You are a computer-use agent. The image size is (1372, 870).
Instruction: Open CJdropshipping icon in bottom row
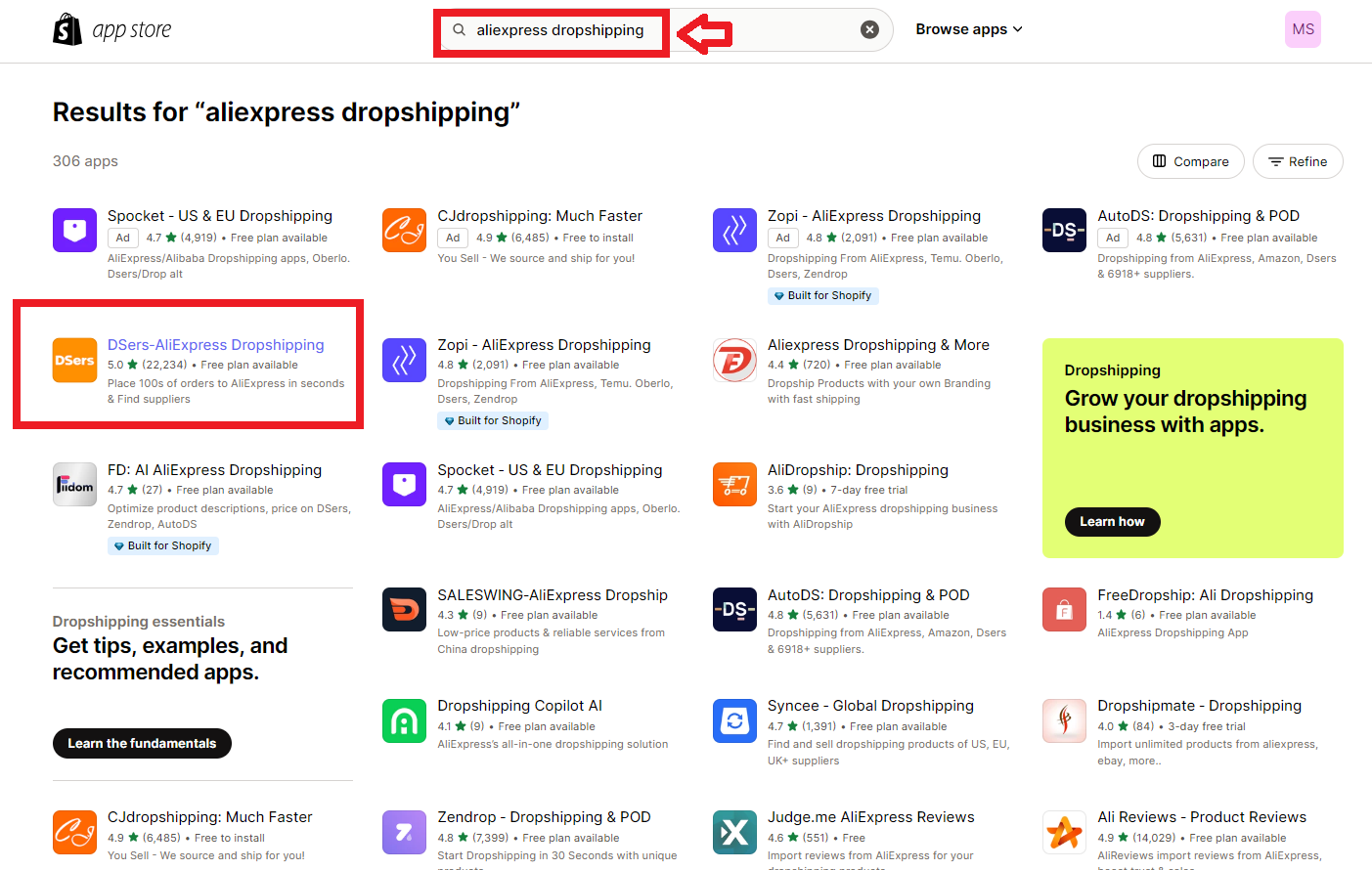click(74, 832)
